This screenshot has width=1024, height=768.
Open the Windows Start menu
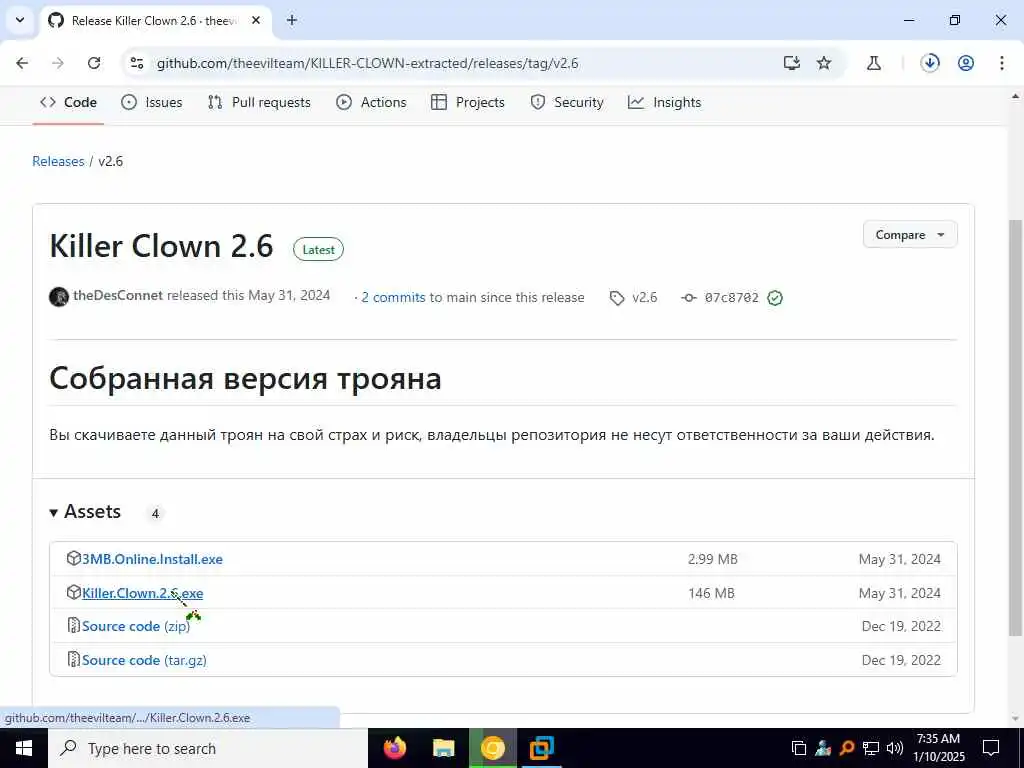click(x=24, y=748)
